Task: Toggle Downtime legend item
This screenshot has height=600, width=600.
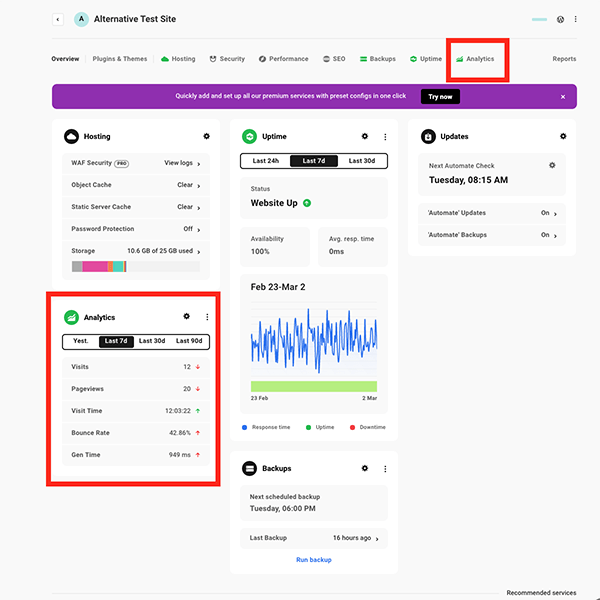Action: pos(367,427)
